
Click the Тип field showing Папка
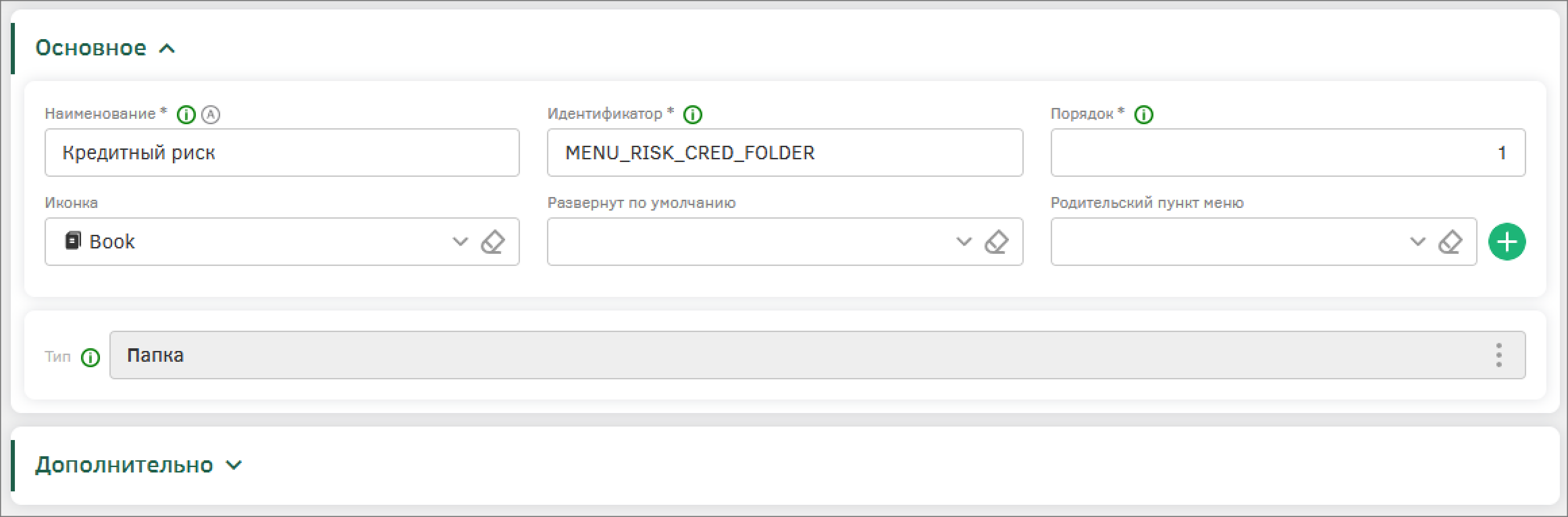[817, 355]
